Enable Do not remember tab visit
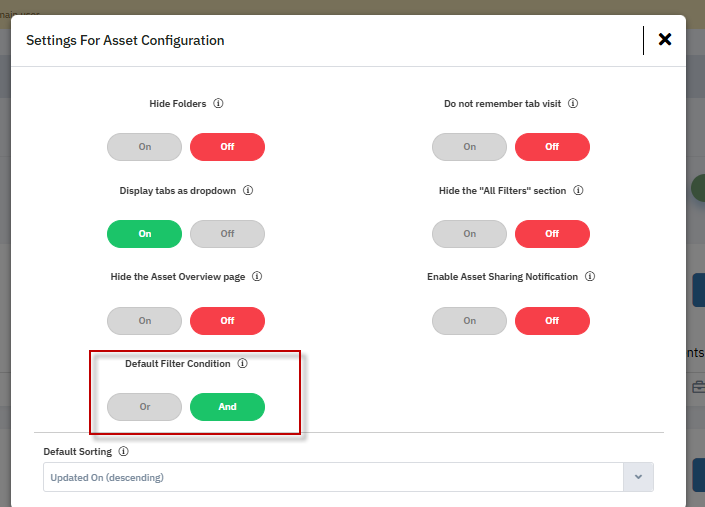 point(470,147)
